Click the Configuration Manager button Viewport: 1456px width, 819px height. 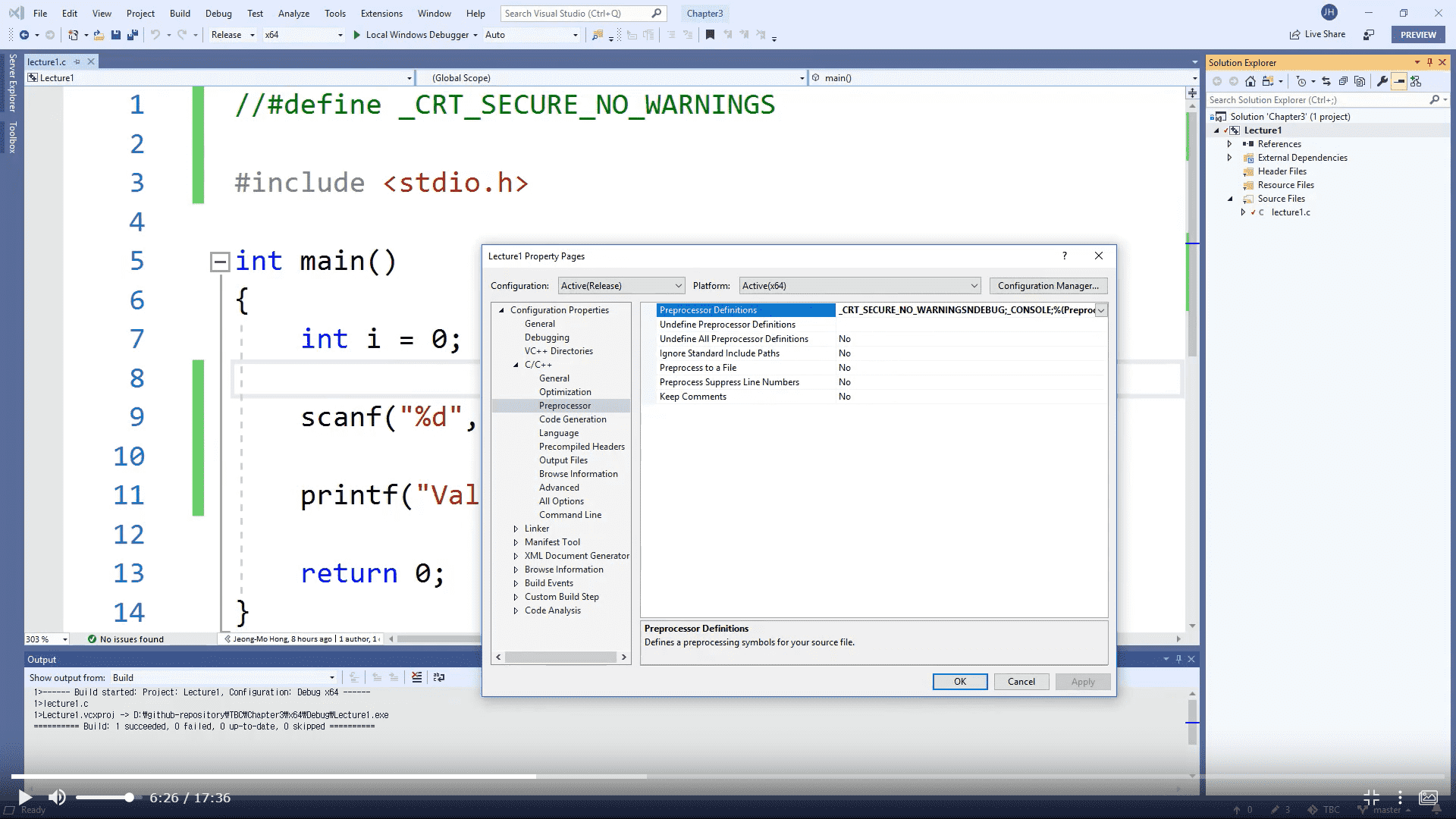click(1048, 286)
